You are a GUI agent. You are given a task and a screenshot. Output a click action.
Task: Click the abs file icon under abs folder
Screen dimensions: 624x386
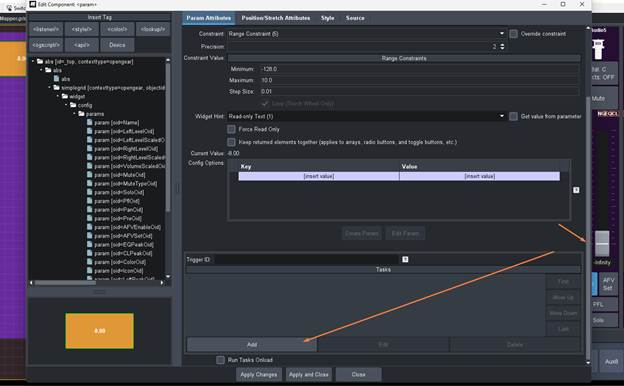(x=57, y=79)
